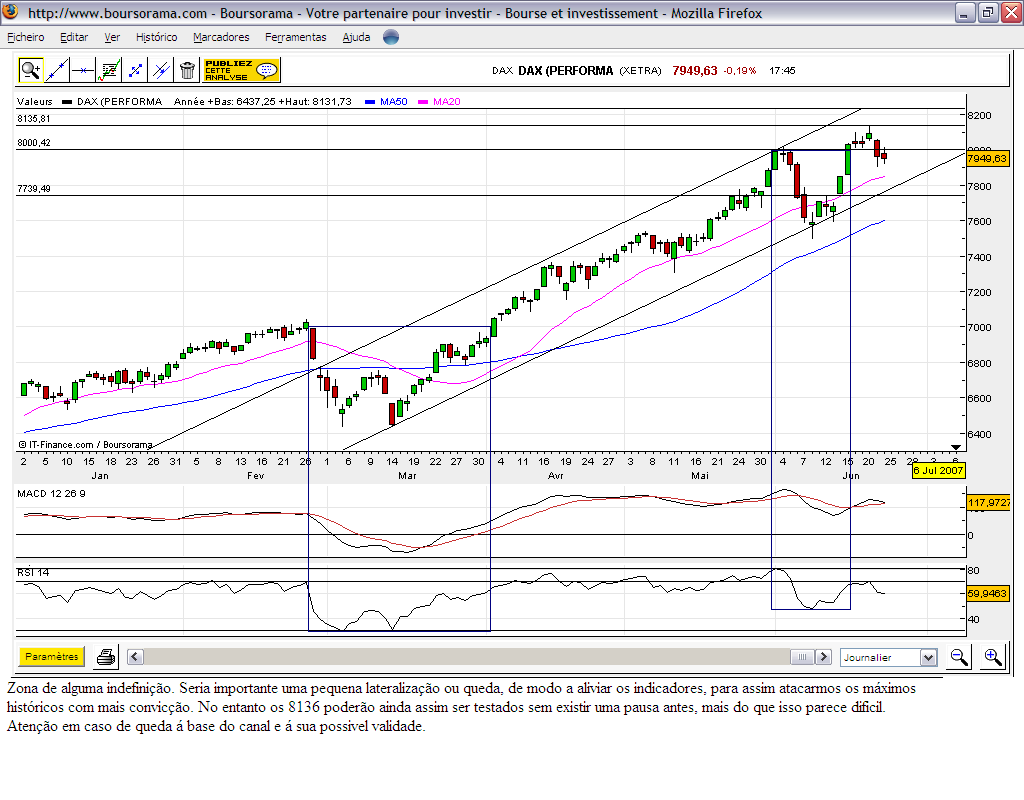Select the horizontal line drawing tool
The height and width of the screenshot is (800, 1024).
coord(83,70)
